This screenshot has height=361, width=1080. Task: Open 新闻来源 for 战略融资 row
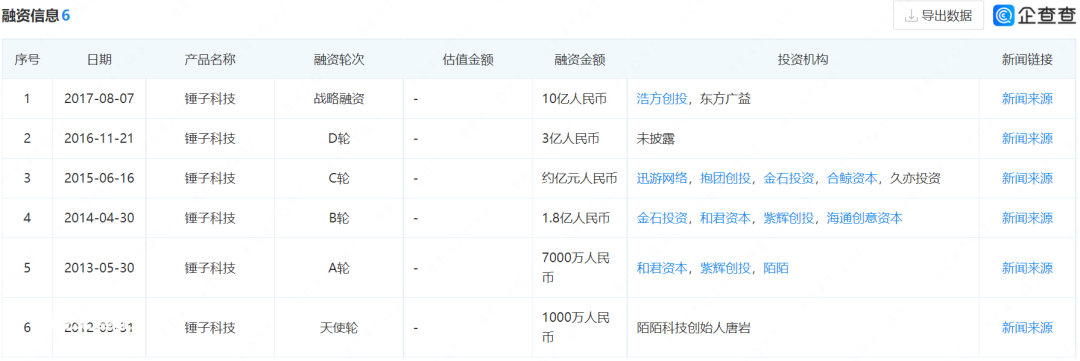(x=1027, y=99)
